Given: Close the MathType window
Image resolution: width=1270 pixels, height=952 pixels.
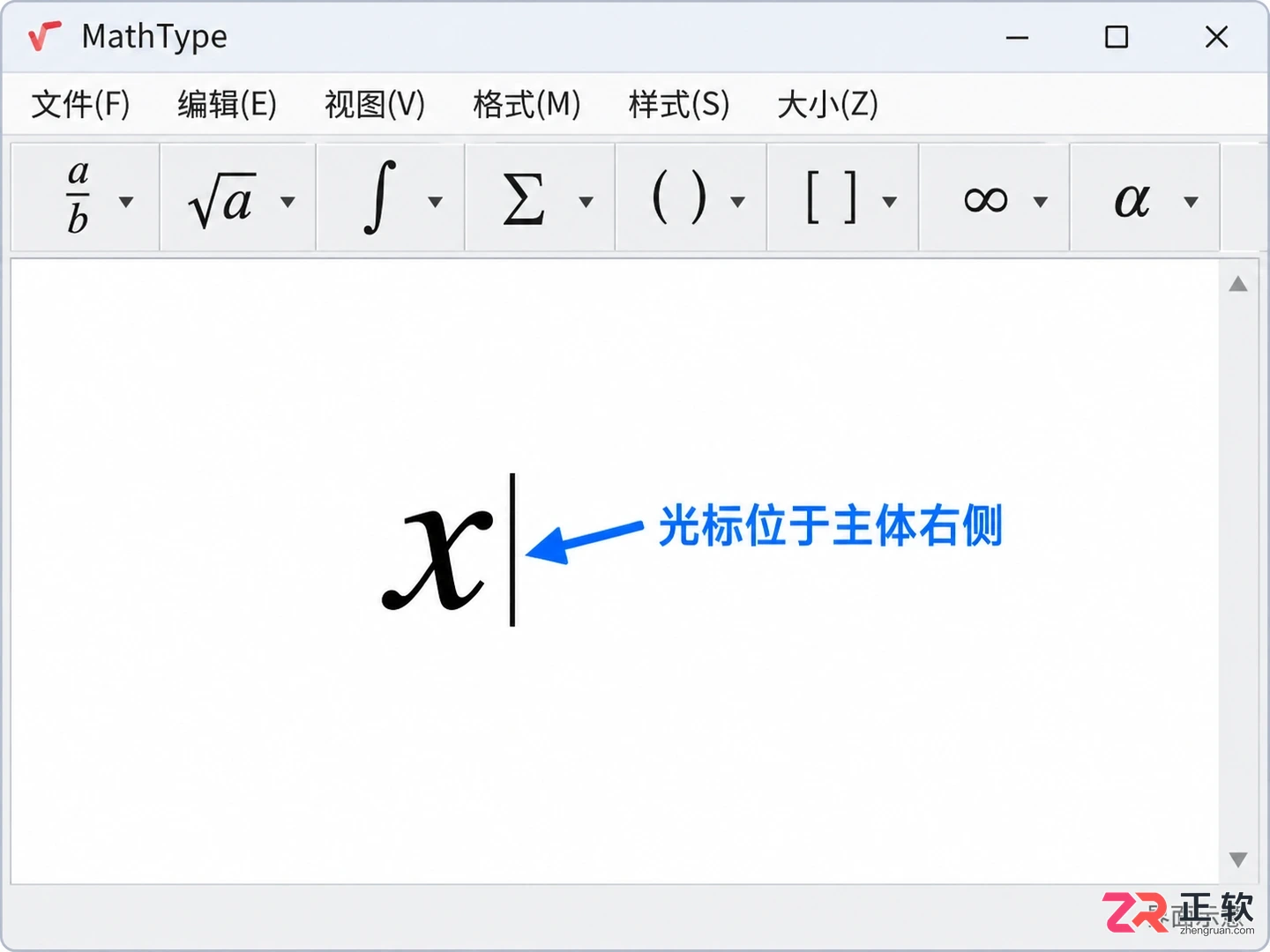Looking at the screenshot, I should pyautogui.click(x=1216, y=37).
